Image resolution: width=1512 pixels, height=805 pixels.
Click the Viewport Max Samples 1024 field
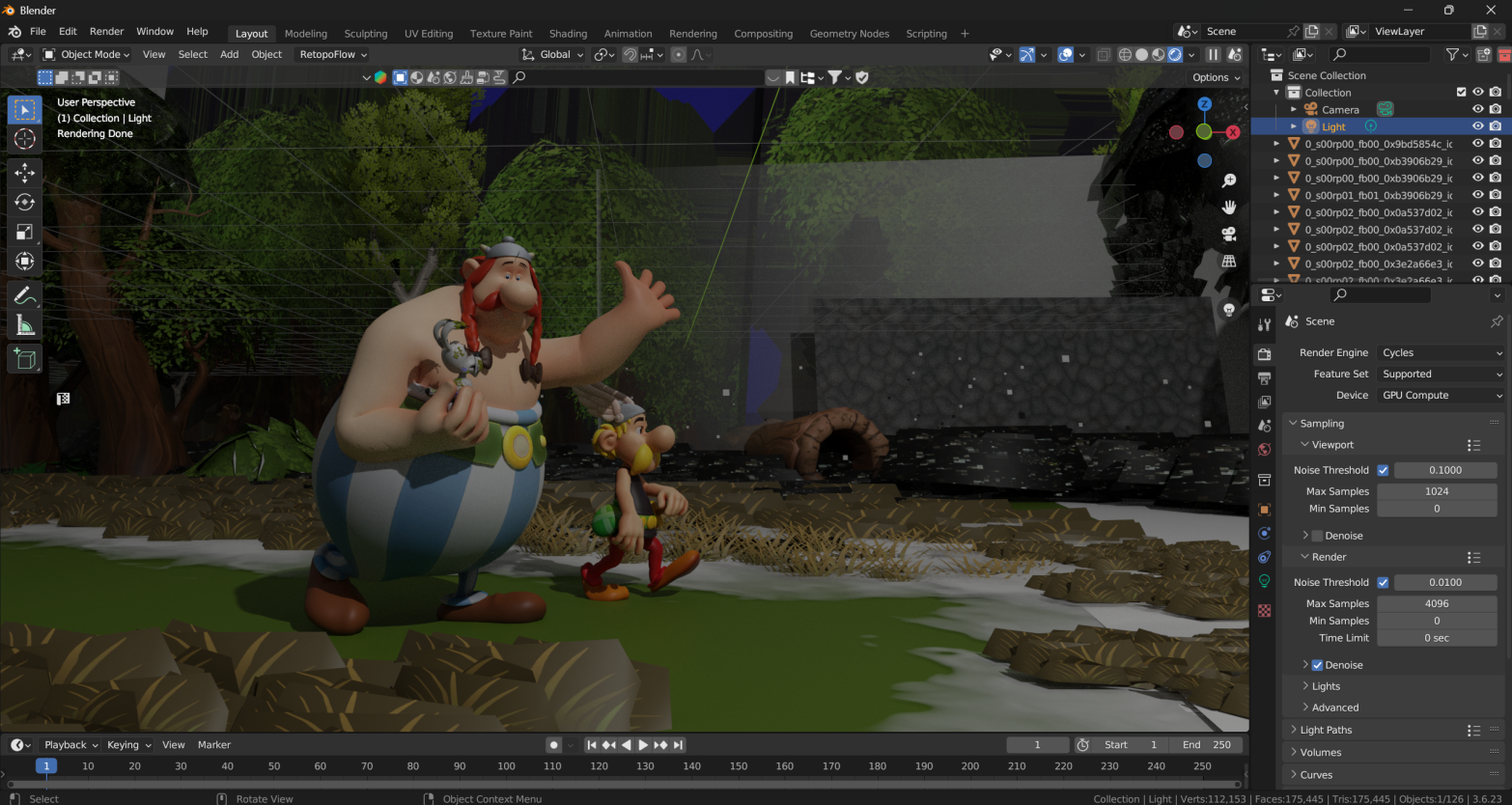click(x=1437, y=491)
